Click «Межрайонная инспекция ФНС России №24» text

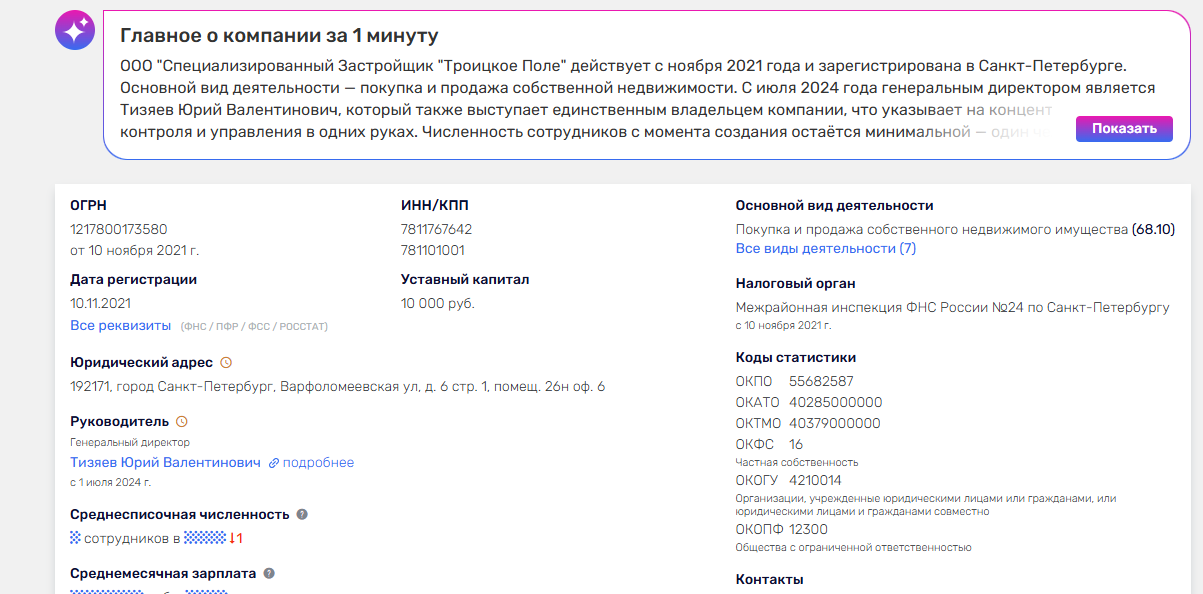pyautogui.click(x=952, y=308)
